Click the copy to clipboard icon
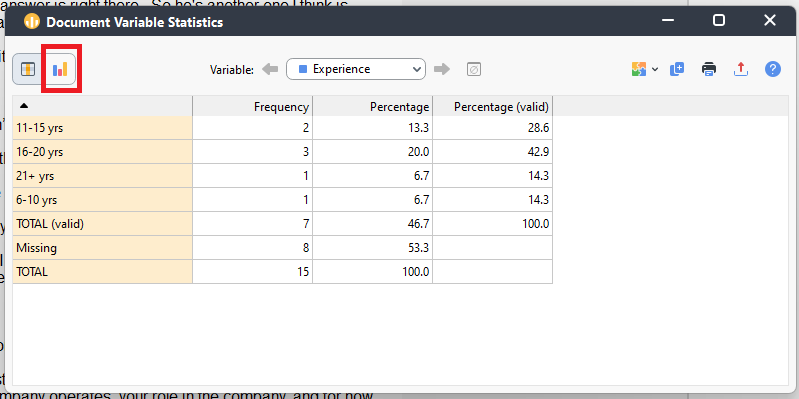The height and width of the screenshot is (399, 799). (x=677, y=69)
